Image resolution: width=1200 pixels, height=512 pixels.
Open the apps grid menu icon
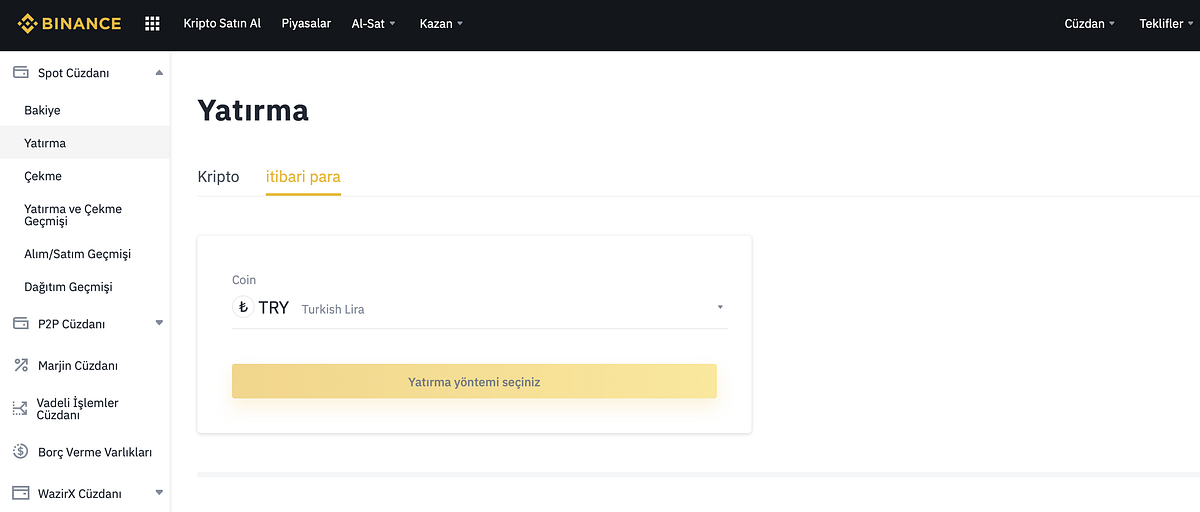tap(152, 23)
